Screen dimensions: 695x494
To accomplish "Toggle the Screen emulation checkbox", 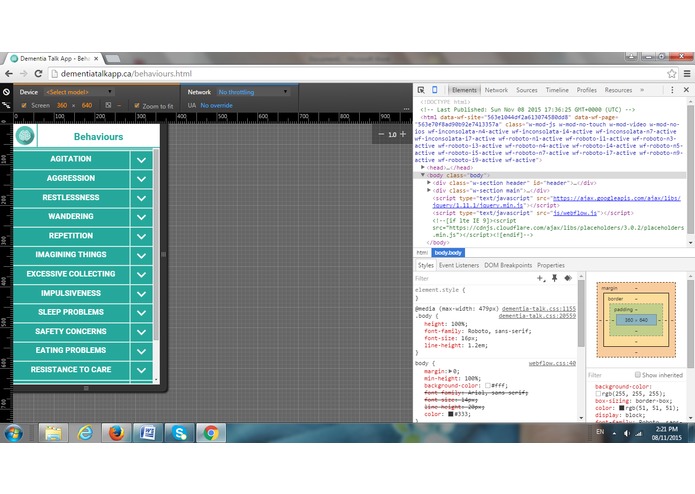I will pos(24,105).
